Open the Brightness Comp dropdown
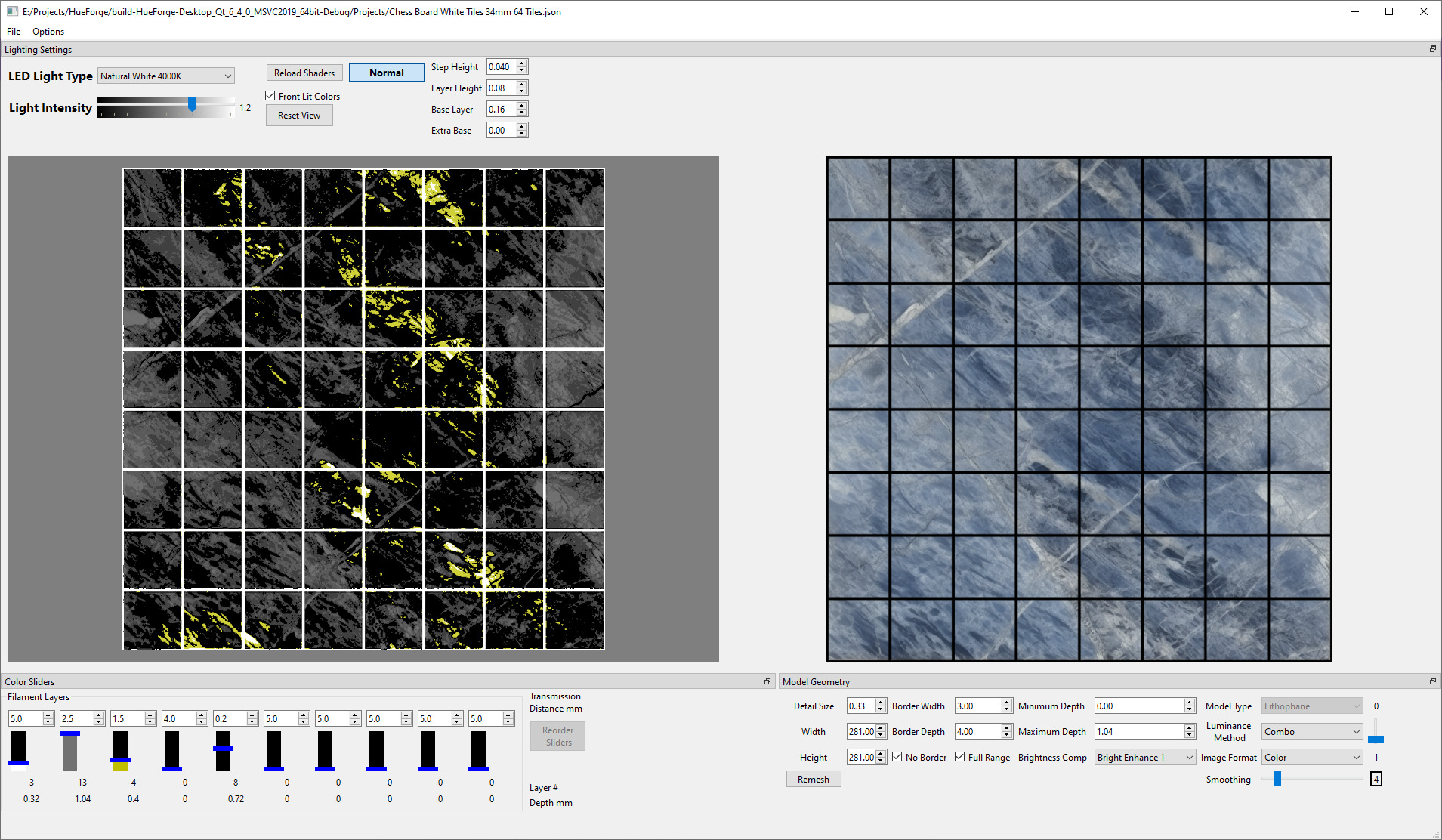The image size is (1442, 840). [1144, 758]
